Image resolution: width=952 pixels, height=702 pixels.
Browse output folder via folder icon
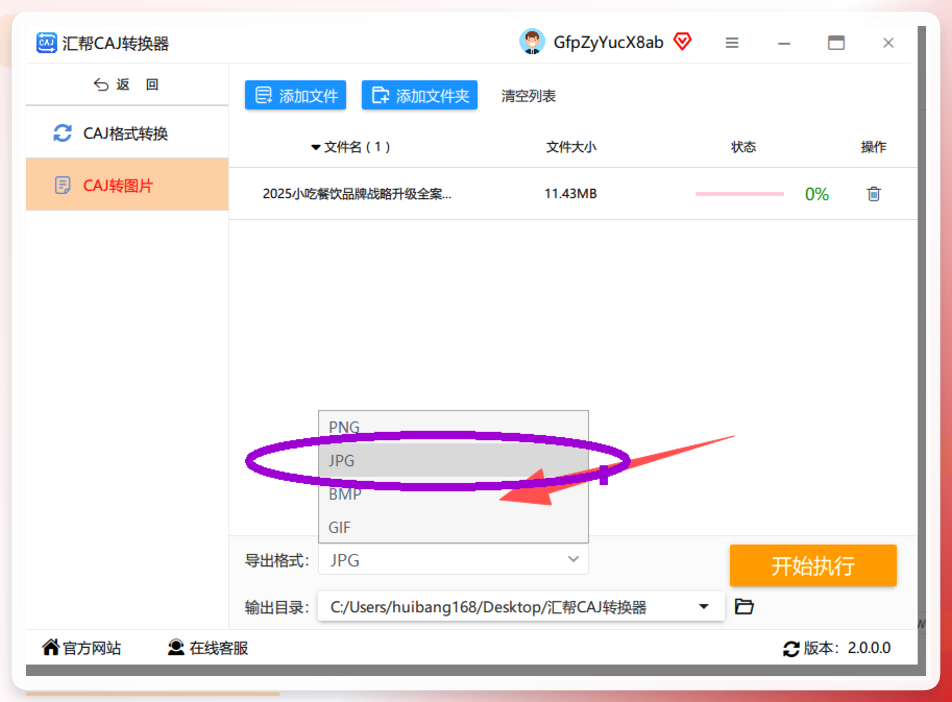(744, 606)
